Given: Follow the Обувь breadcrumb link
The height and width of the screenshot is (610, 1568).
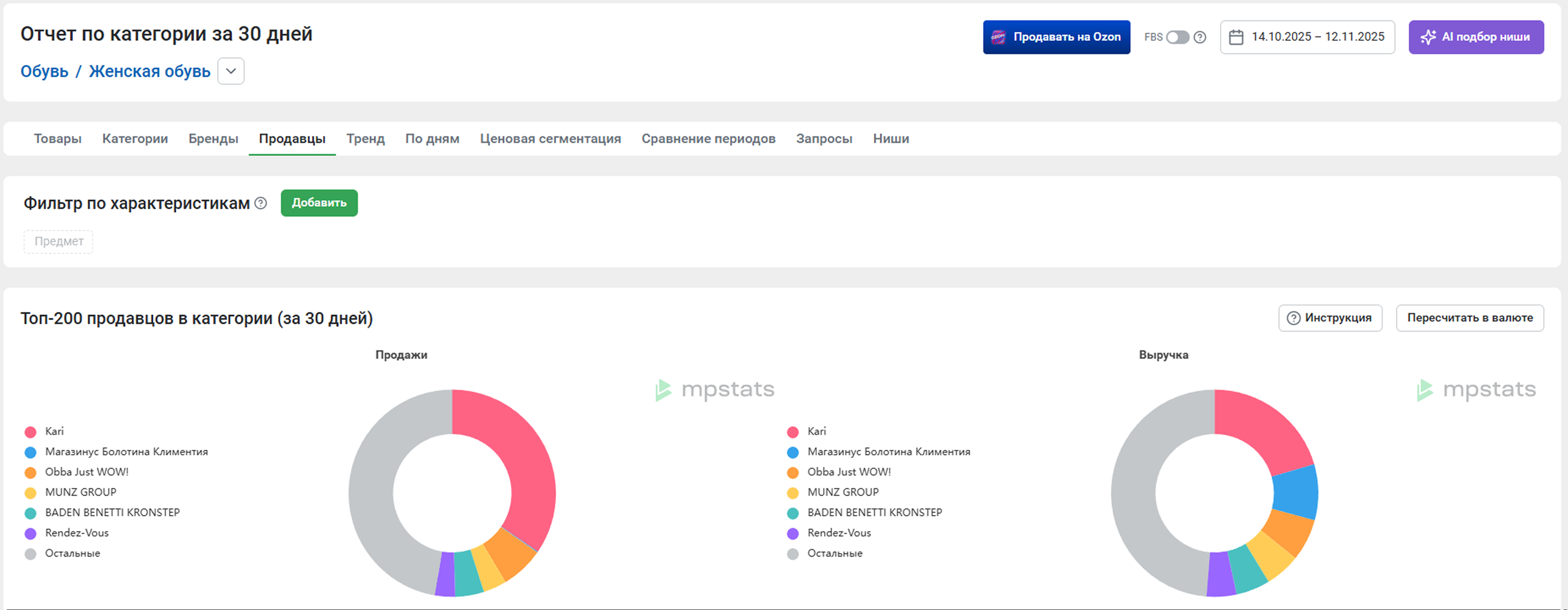Looking at the screenshot, I should 44,71.
